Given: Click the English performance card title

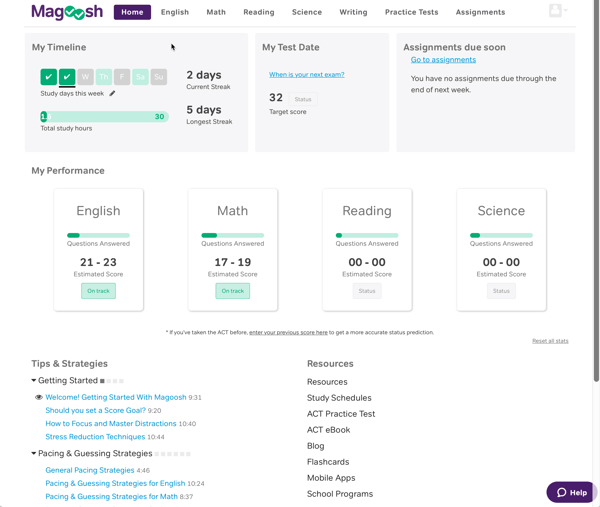Looking at the screenshot, I should point(98,211).
